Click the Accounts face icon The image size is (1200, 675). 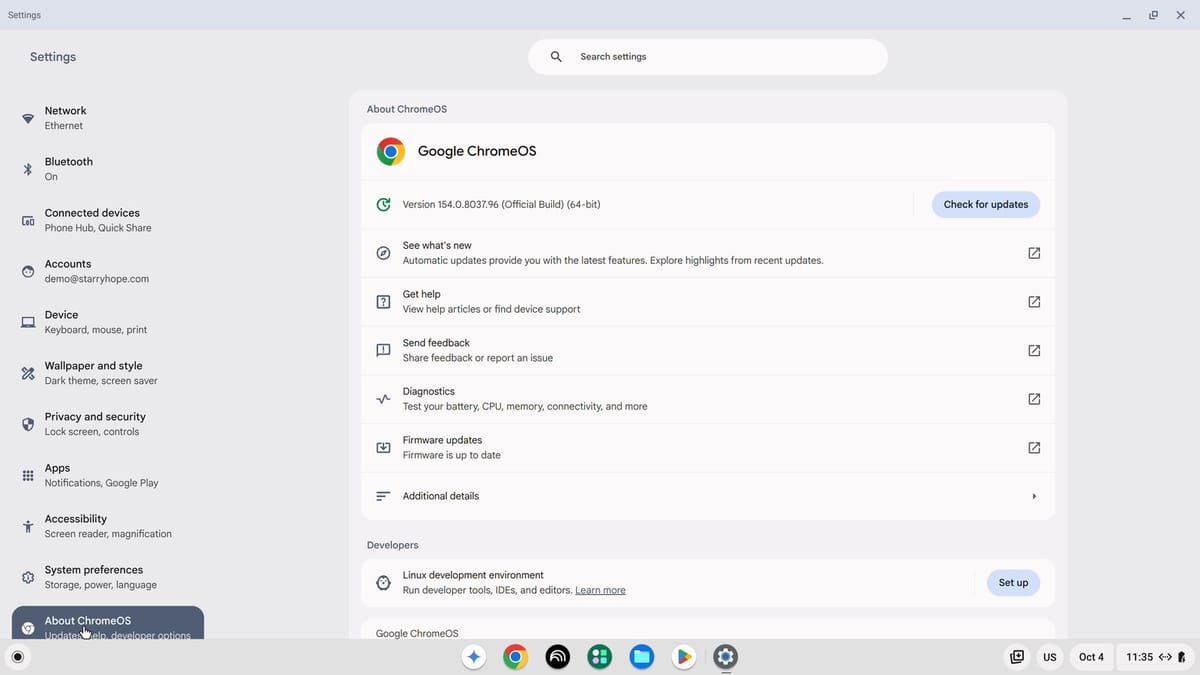pyautogui.click(x=28, y=271)
